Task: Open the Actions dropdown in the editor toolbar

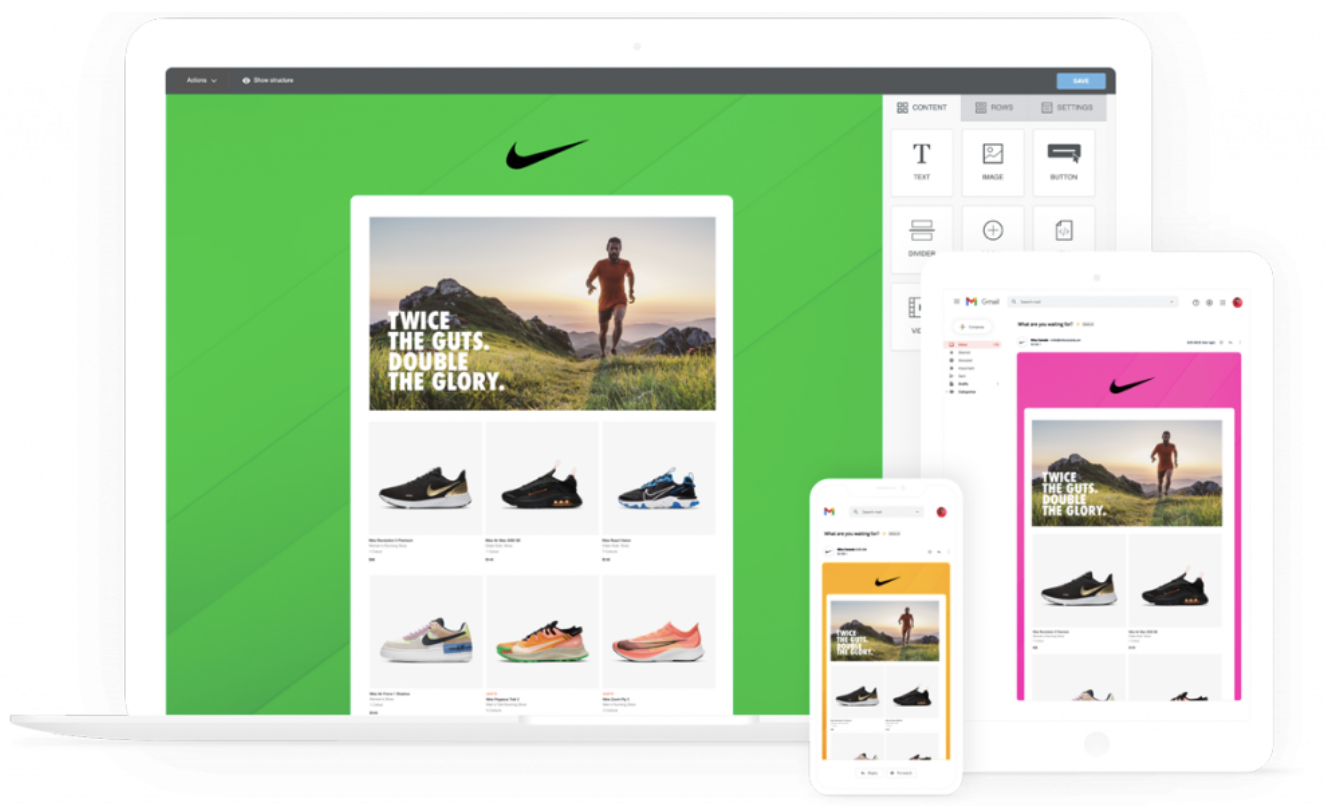Action: point(201,80)
